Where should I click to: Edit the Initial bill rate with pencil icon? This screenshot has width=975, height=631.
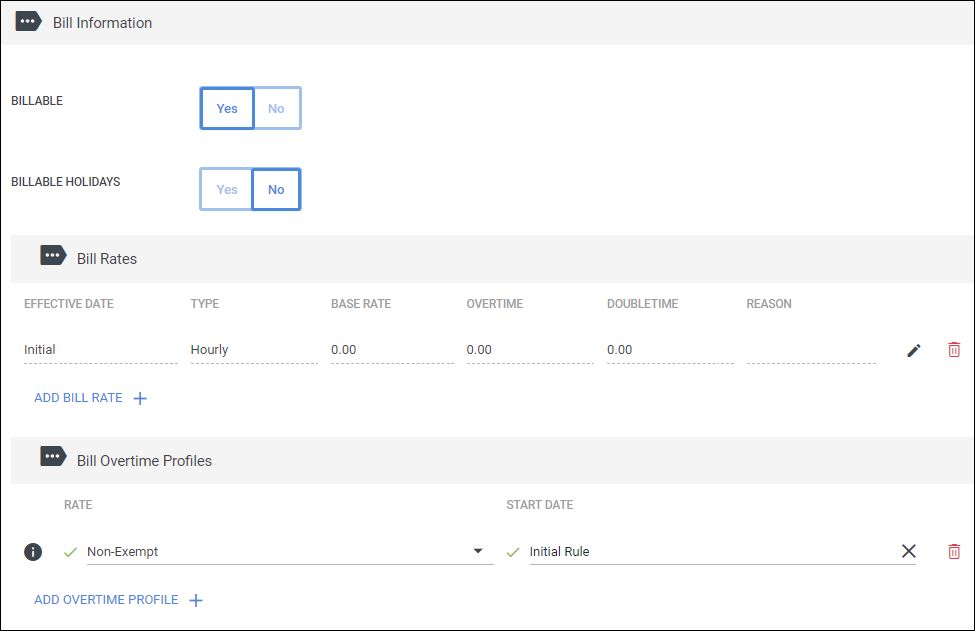click(913, 351)
